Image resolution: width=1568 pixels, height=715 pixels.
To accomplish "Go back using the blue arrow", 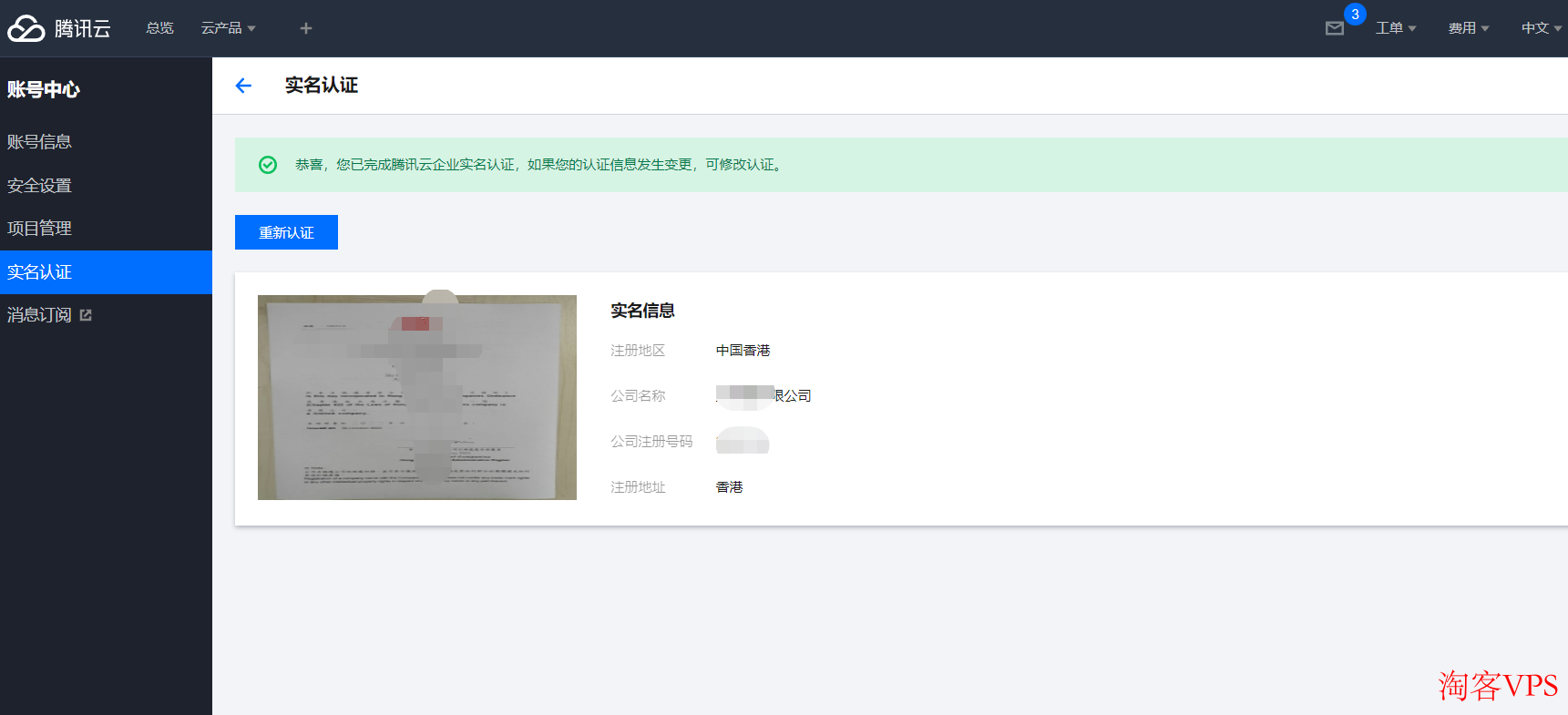I will click(x=243, y=86).
